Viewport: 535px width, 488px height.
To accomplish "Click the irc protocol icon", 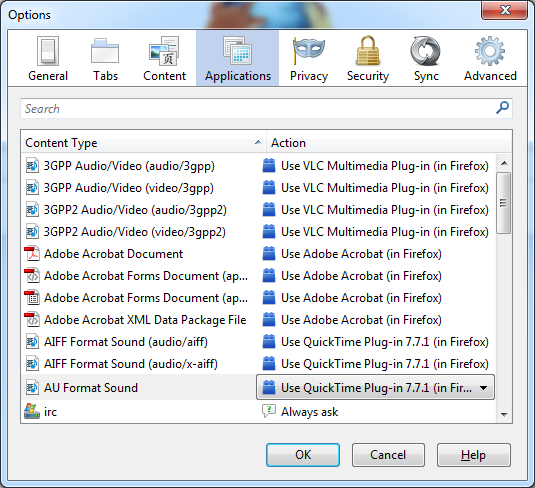I will (x=32, y=412).
